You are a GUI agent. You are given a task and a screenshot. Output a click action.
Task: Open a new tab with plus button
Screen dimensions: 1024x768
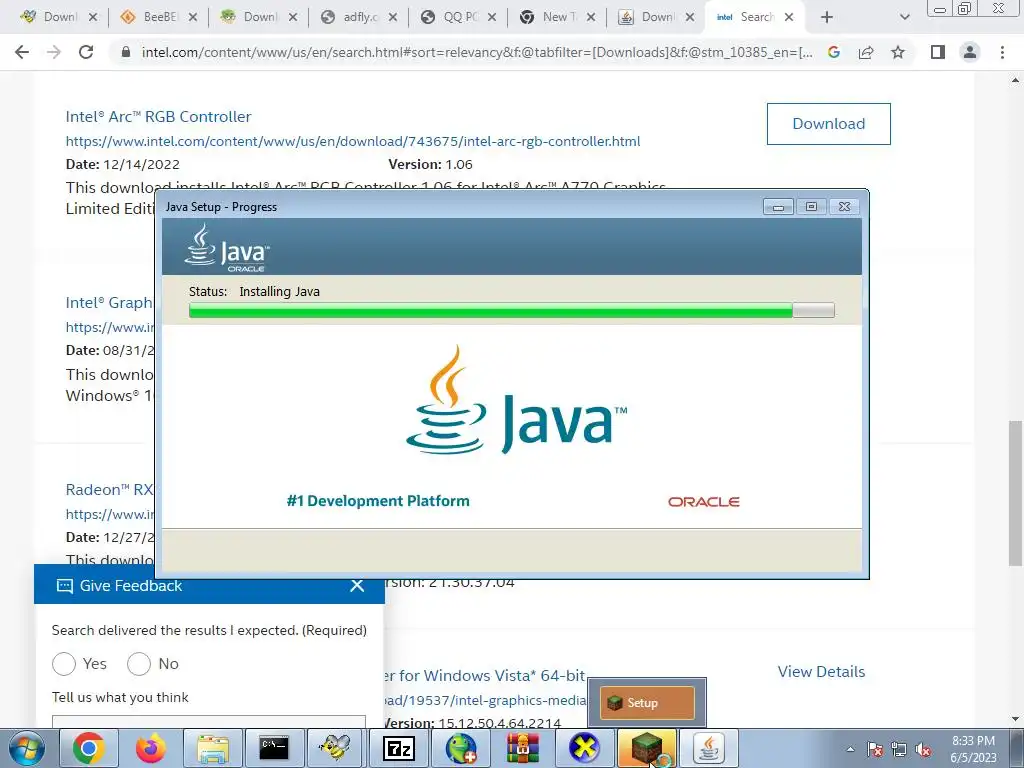click(827, 17)
